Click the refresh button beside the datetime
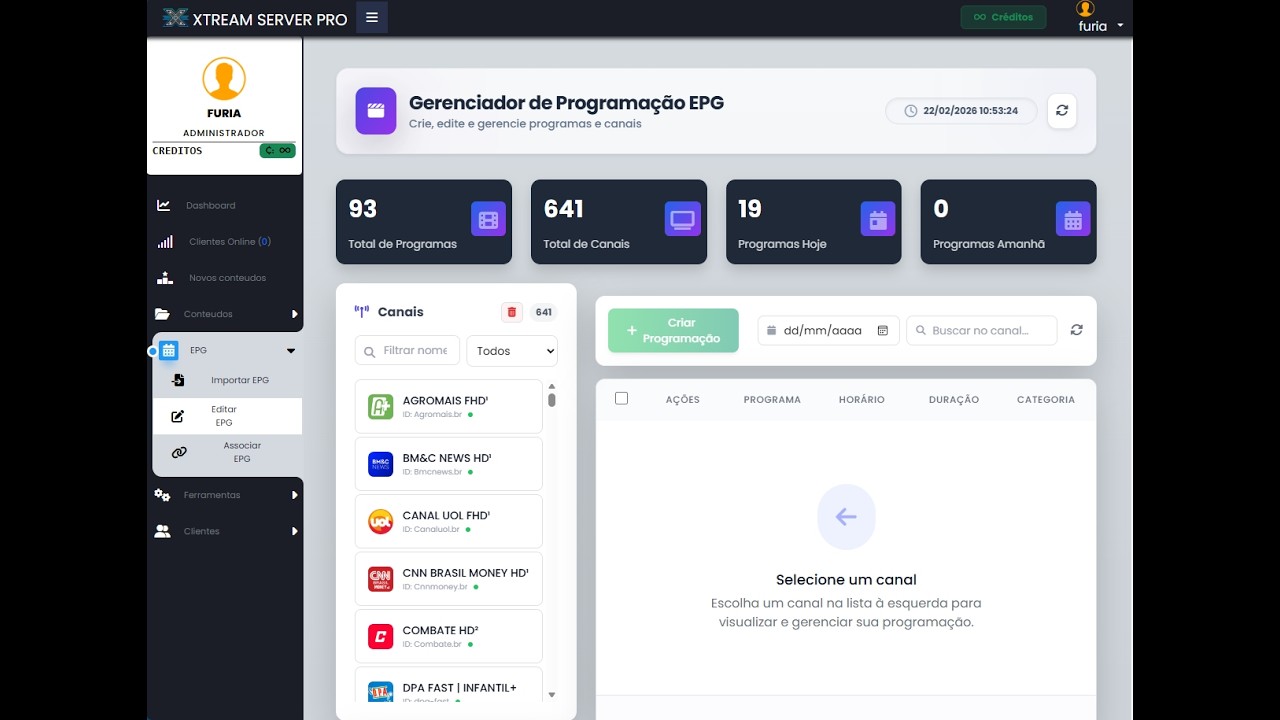1280x720 pixels. point(1062,110)
